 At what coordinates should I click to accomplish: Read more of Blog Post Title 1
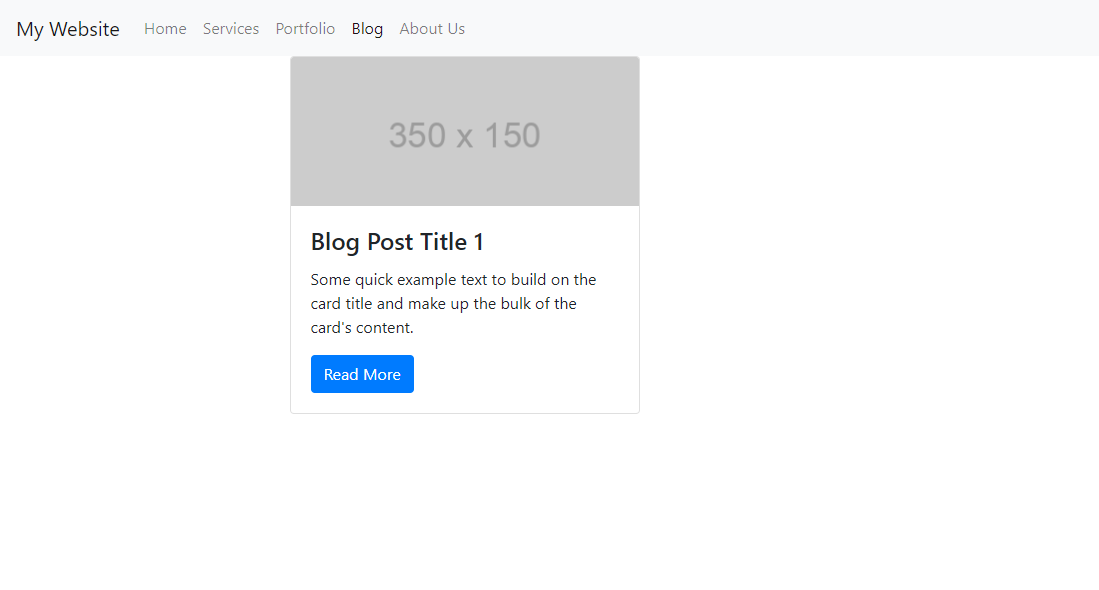click(x=362, y=374)
